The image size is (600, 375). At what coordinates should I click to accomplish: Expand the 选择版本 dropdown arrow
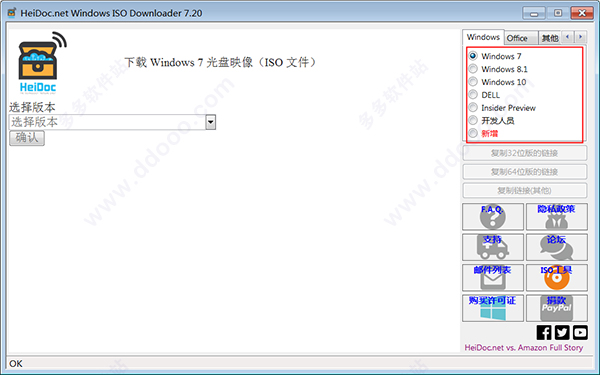point(210,122)
